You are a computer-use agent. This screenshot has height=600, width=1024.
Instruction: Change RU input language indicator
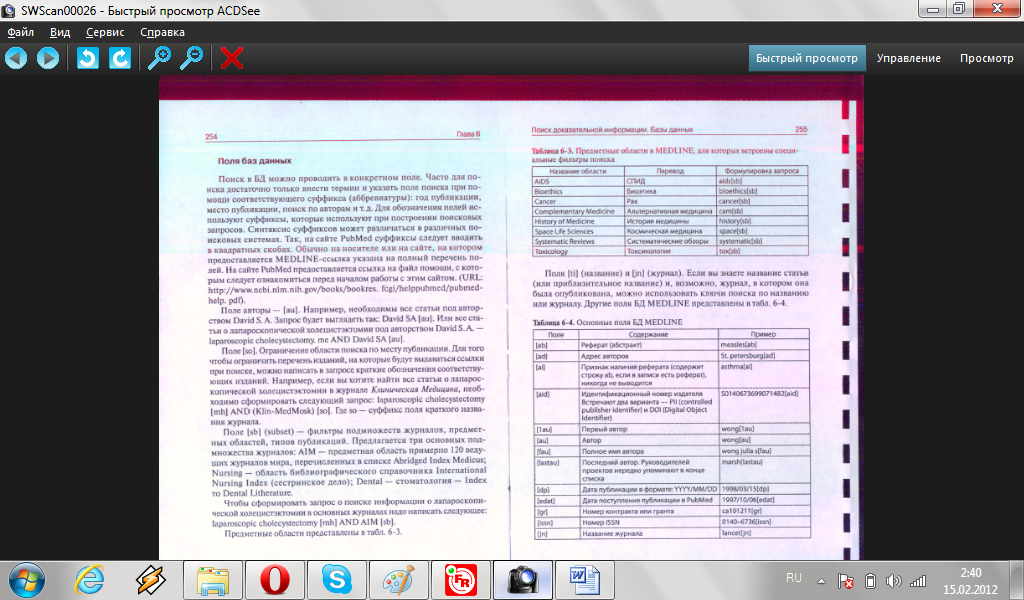[793, 578]
